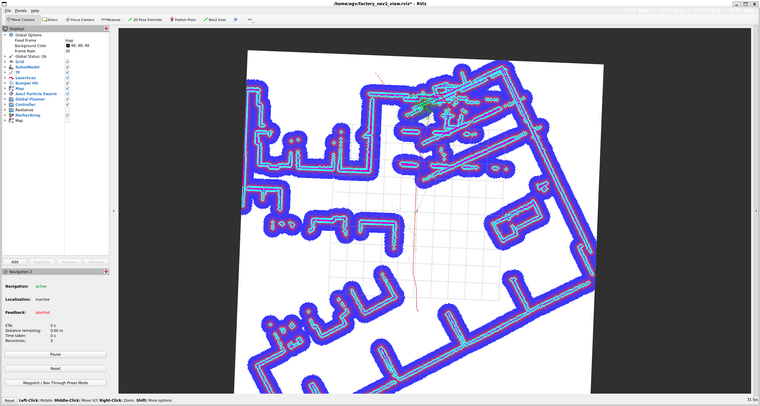760x406 pixels.
Task: Open the Help menu
Action: coord(35,11)
